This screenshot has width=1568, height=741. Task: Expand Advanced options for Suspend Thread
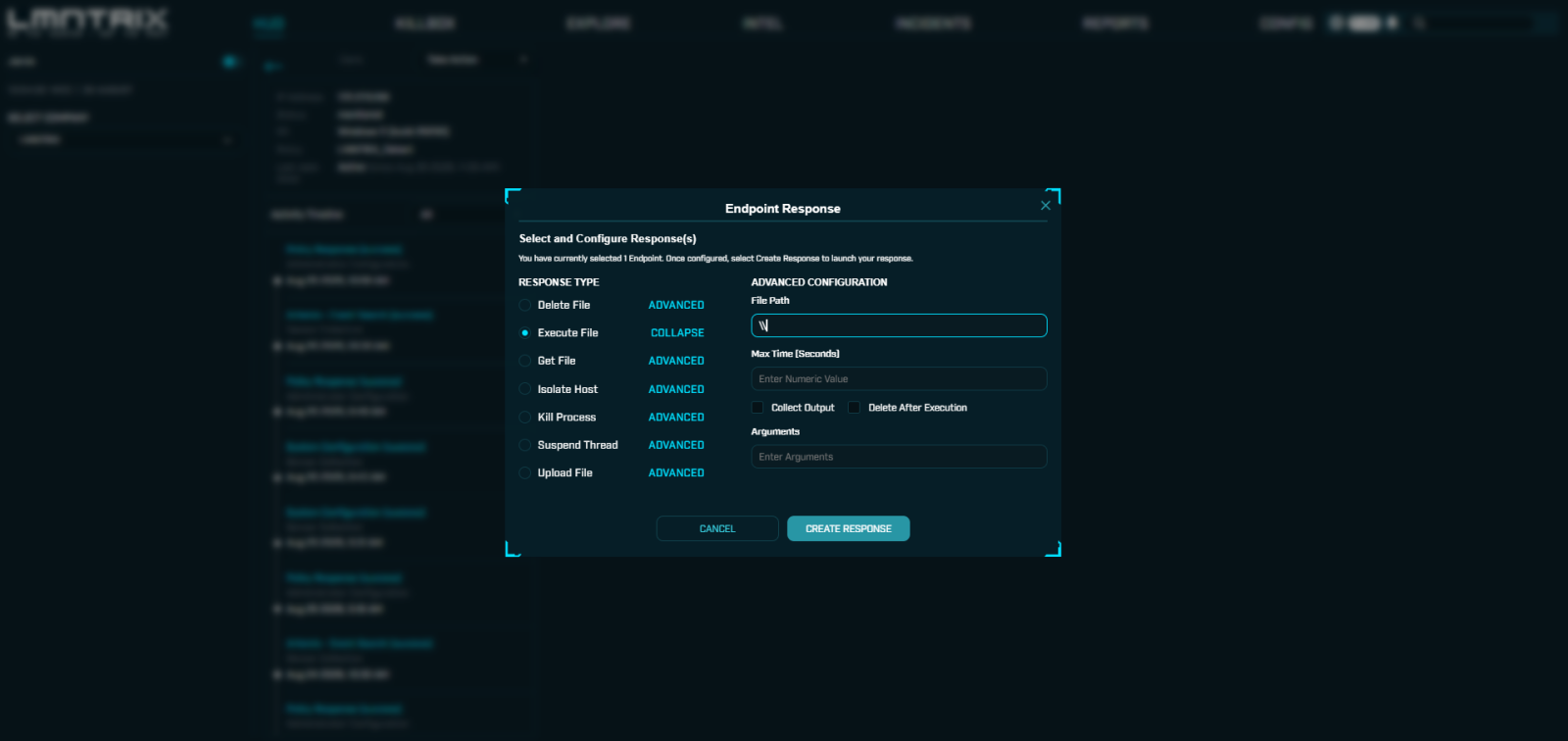pos(676,445)
